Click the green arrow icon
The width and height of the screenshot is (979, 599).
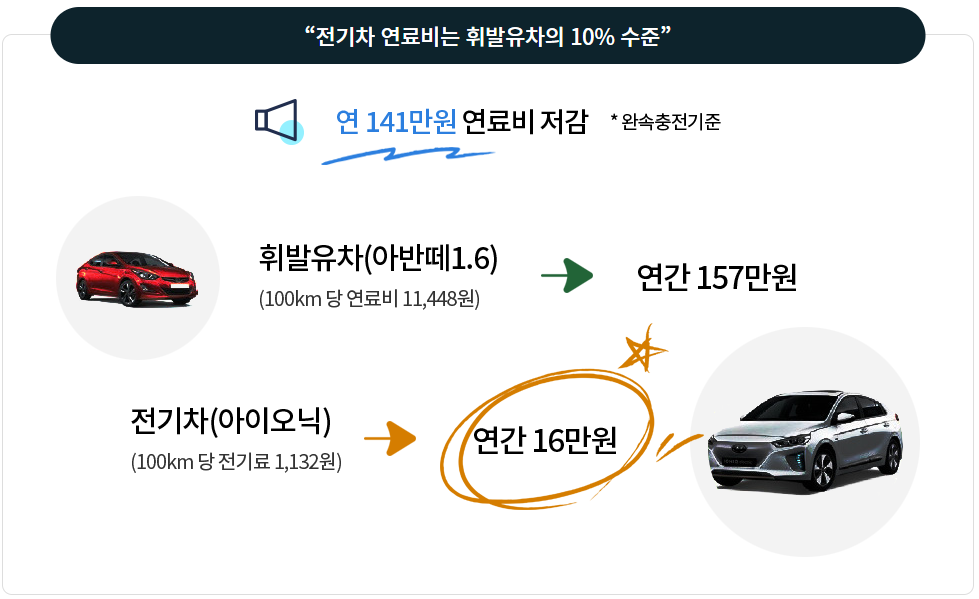tap(566, 275)
